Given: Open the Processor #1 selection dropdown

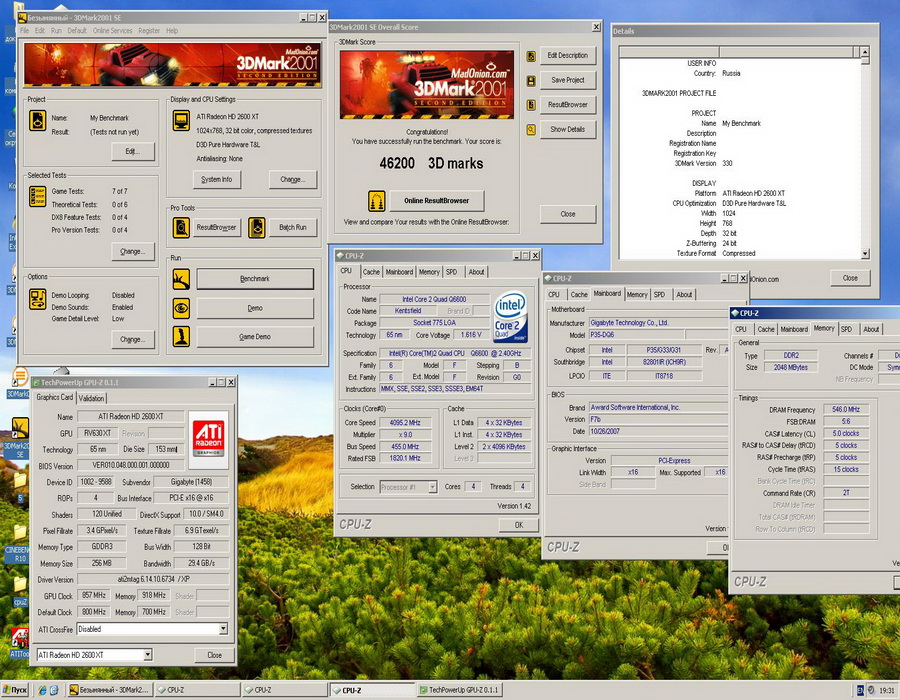Looking at the screenshot, I should click(x=432, y=487).
